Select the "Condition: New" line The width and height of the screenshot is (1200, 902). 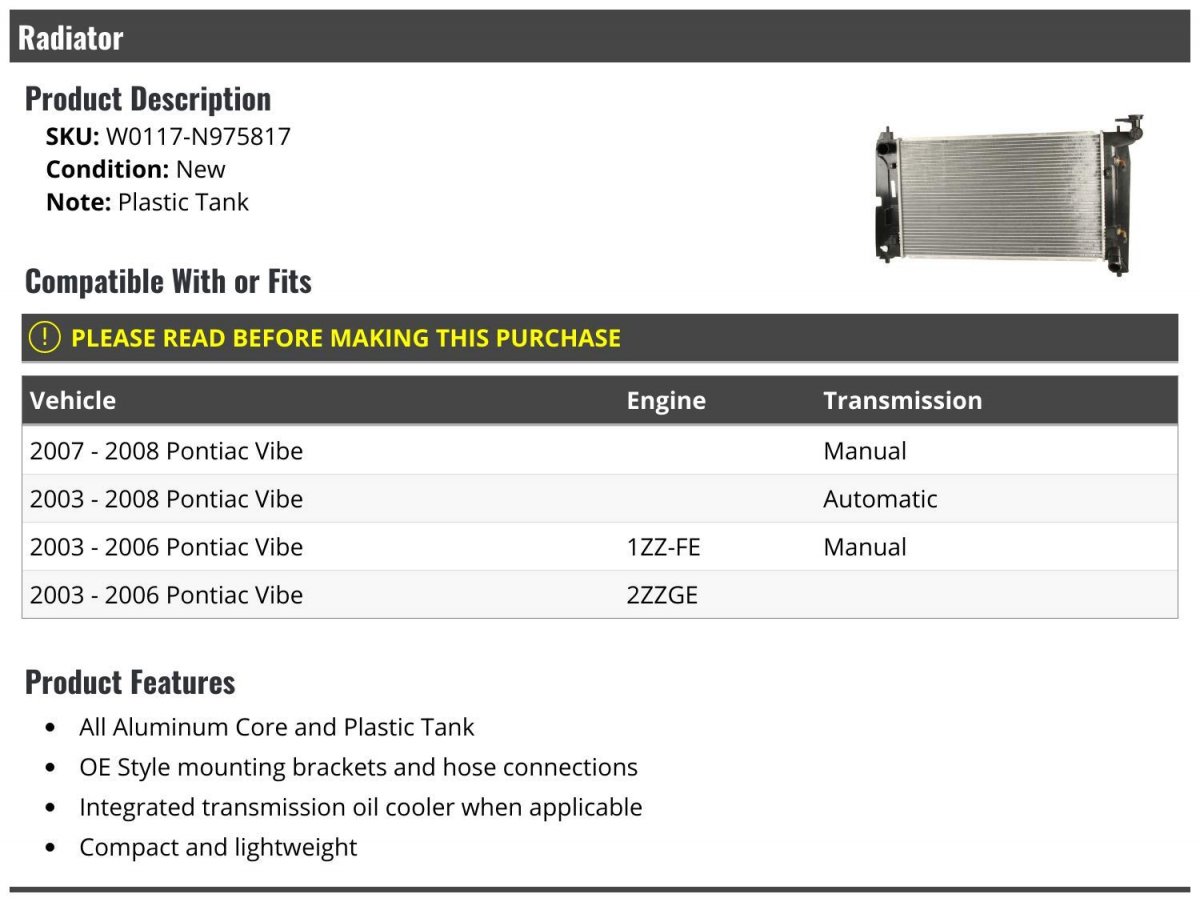pos(136,169)
